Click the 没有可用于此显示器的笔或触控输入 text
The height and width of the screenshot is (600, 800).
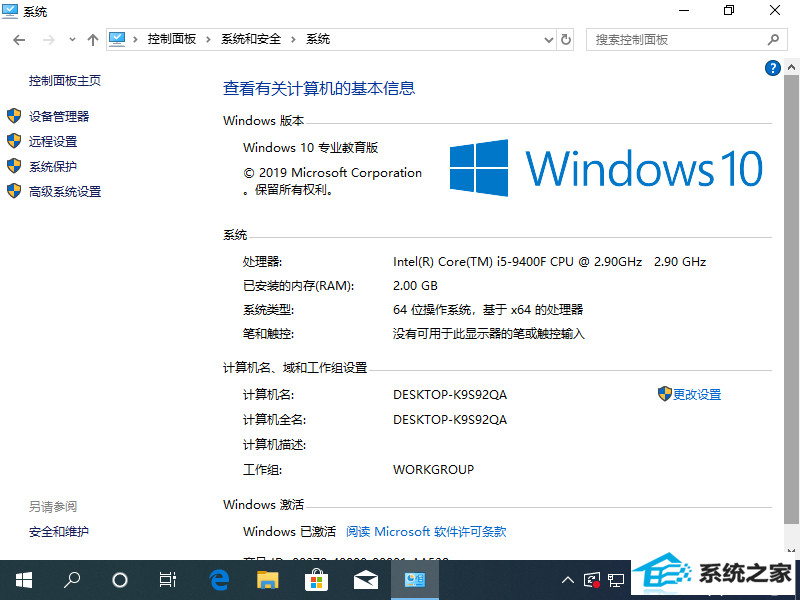click(x=489, y=334)
